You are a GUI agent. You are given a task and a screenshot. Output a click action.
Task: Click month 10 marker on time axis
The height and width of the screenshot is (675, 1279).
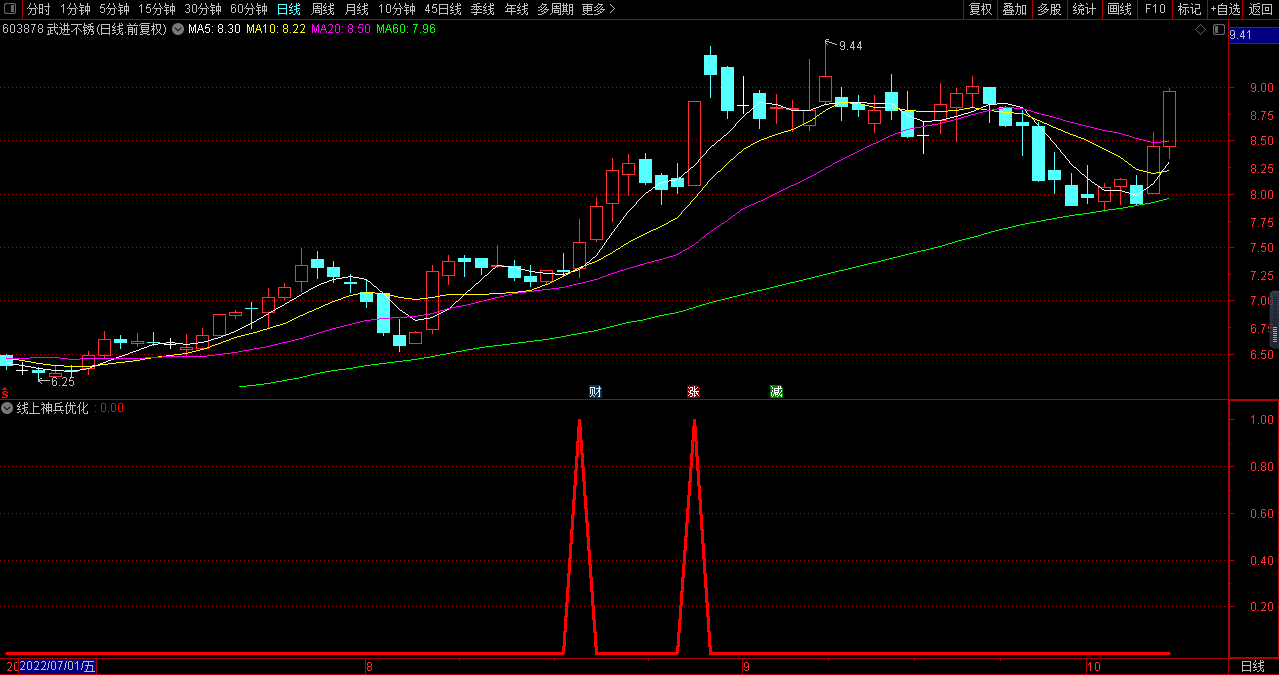tap(1092, 666)
